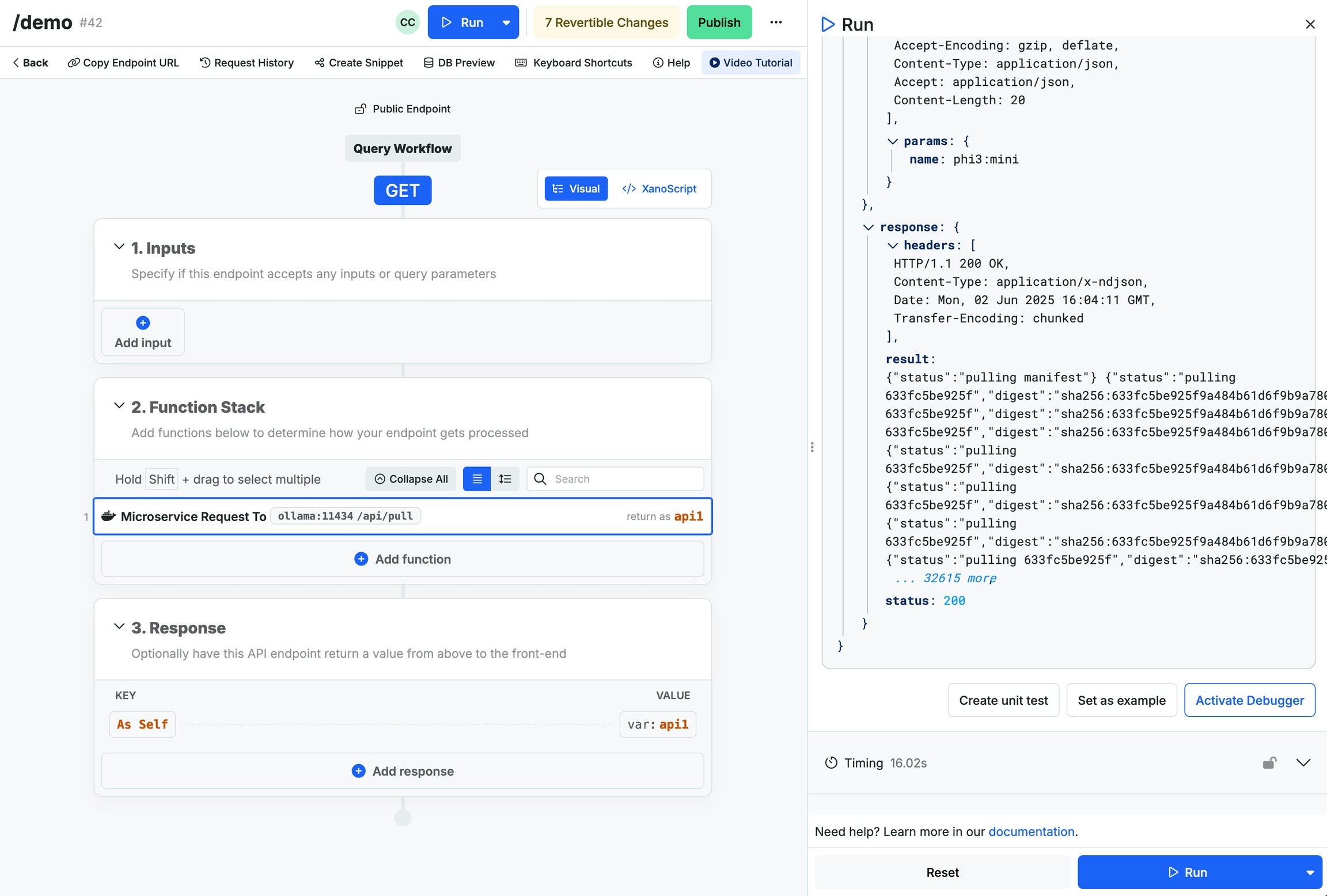Open the Video Tutorial tab
The width and height of the screenshot is (1327, 896).
(x=750, y=63)
